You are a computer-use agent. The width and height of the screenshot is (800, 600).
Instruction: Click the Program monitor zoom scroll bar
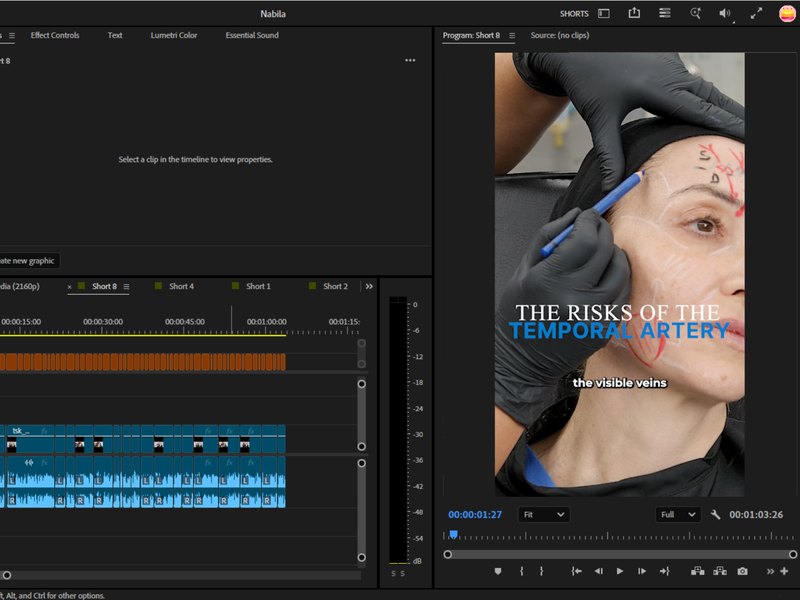point(620,555)
